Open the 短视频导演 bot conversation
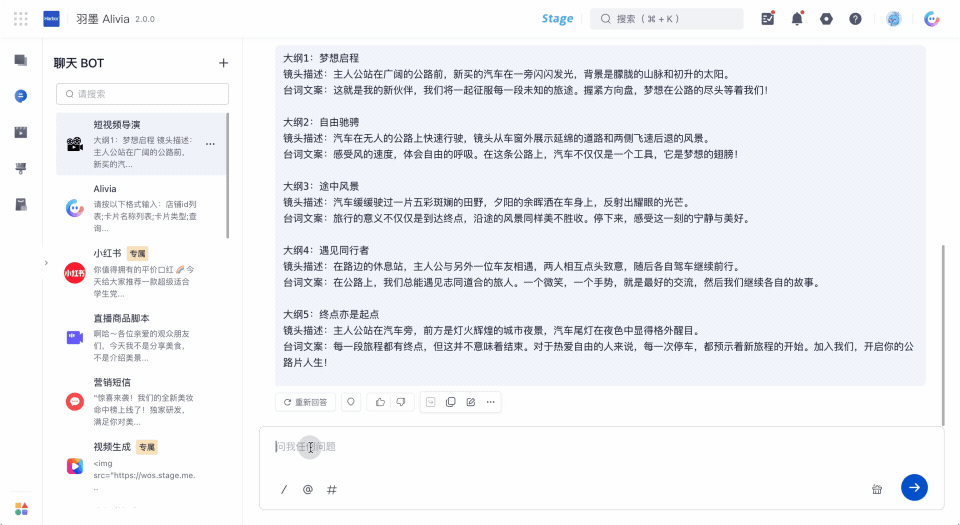The width and height of the screenshot is (960, 525). [x=141, y=144]
